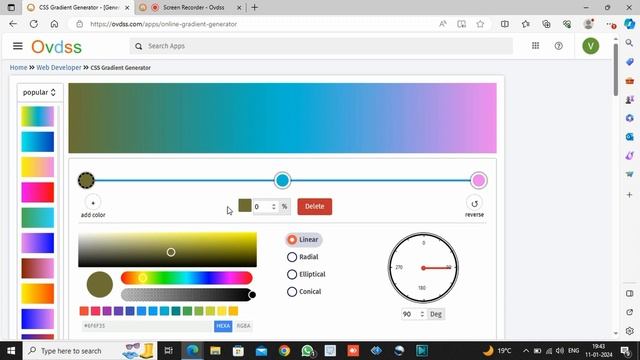Open Outlook in Edge sidebar

(629, 136)
